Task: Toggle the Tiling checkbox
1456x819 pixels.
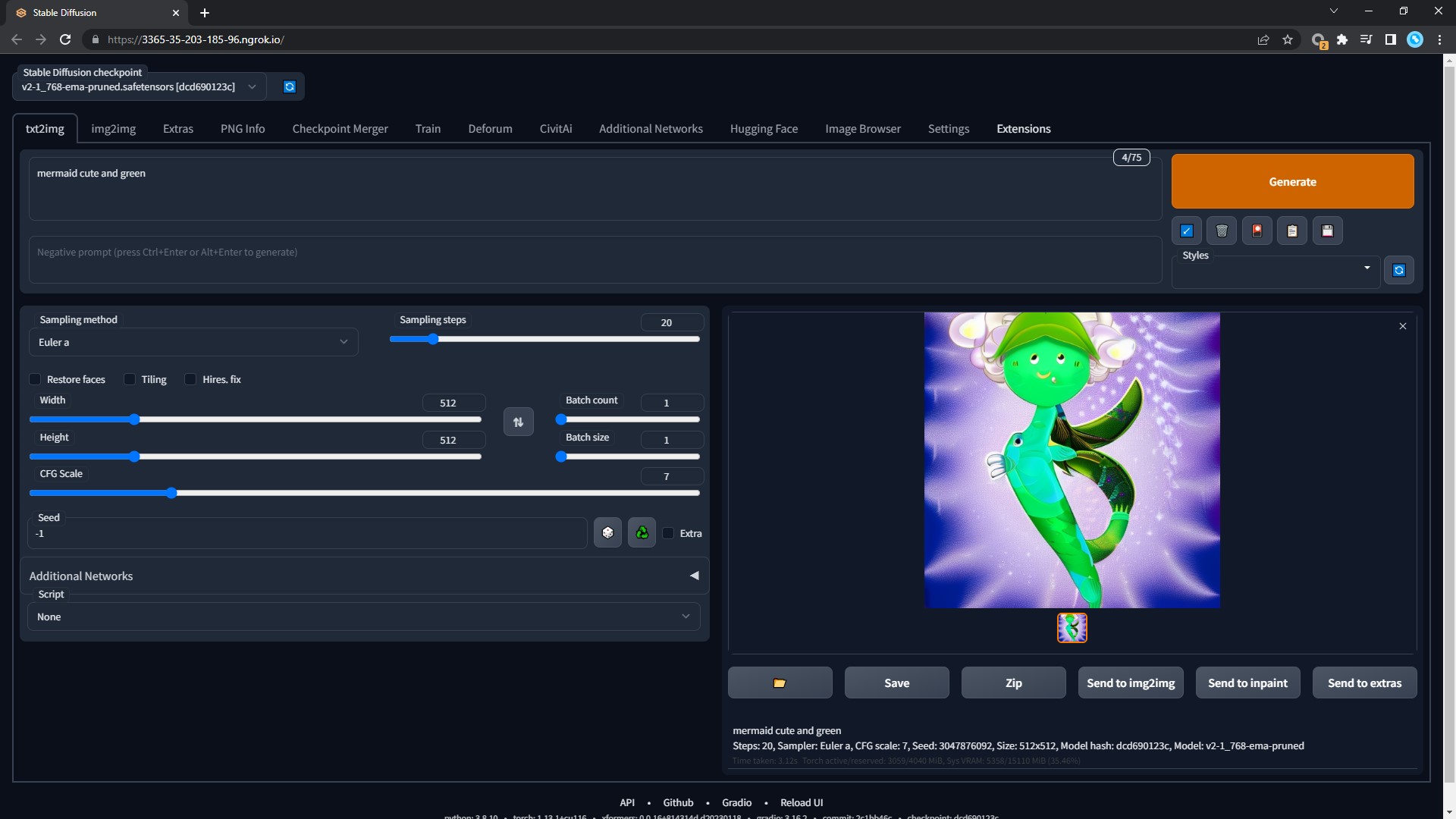Action: tap(130, 379)
